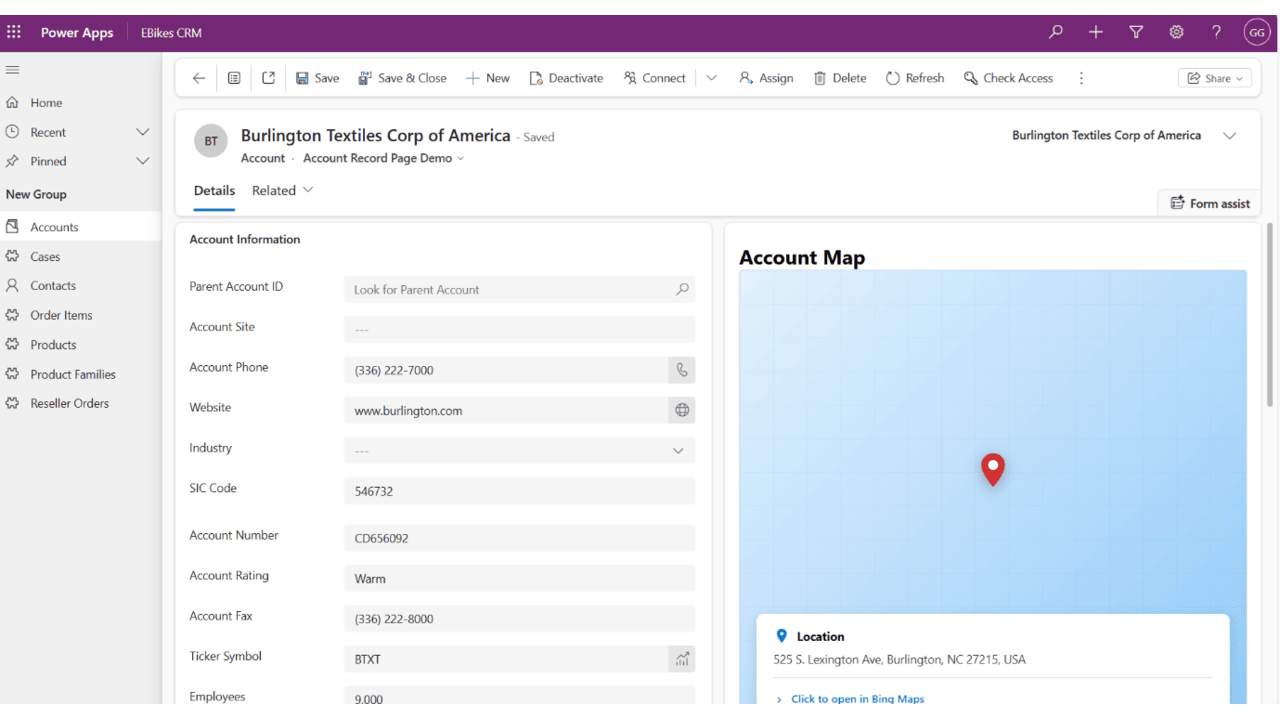Click the phone icon beside Account Phone
This screenshot has width=1280, height=720.
(682, 370)
